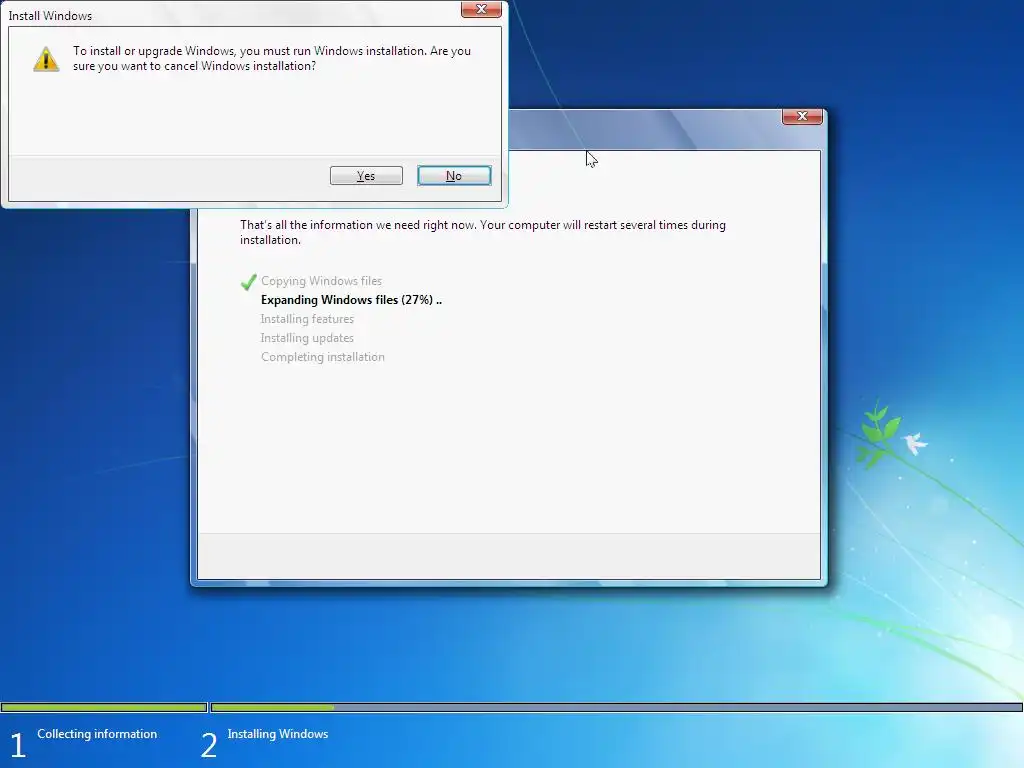Click the 'Collecting information' stage label
Screen dimensions: 1024x768
click(x=97, y=734)
